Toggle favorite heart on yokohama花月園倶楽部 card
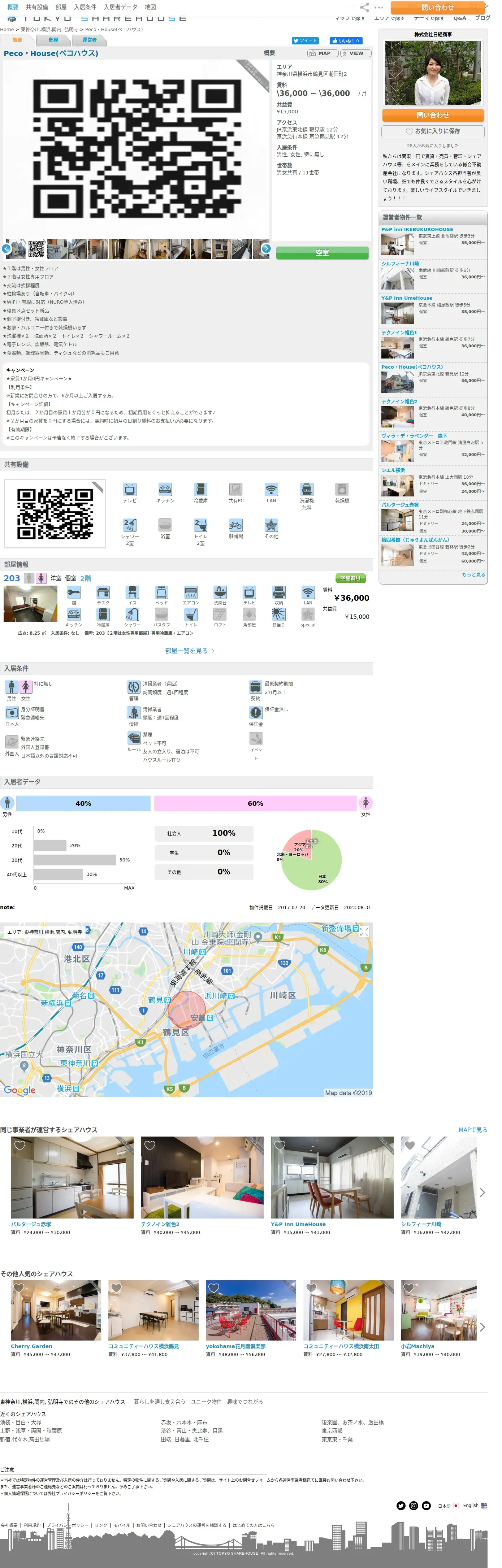 tap(214, 1288)
